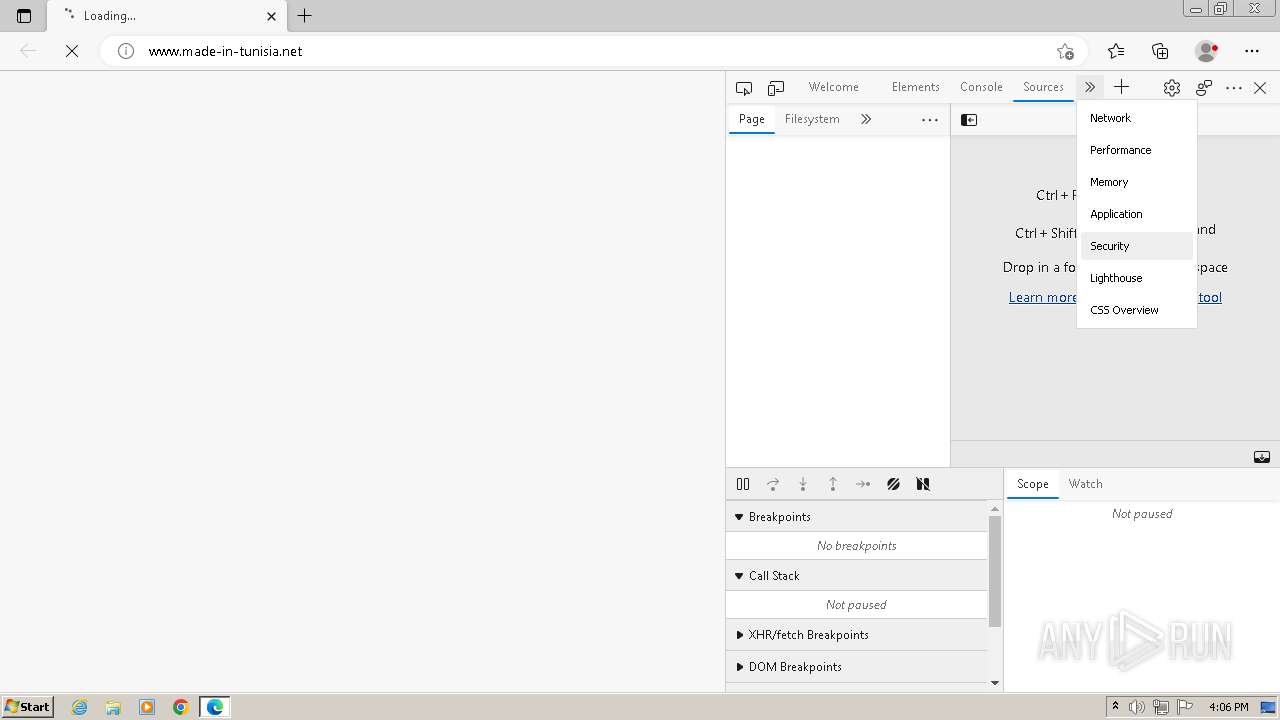Screen dimensions: 1280x720
Task: Open the Collections icon
Action: pos(1160,51)
